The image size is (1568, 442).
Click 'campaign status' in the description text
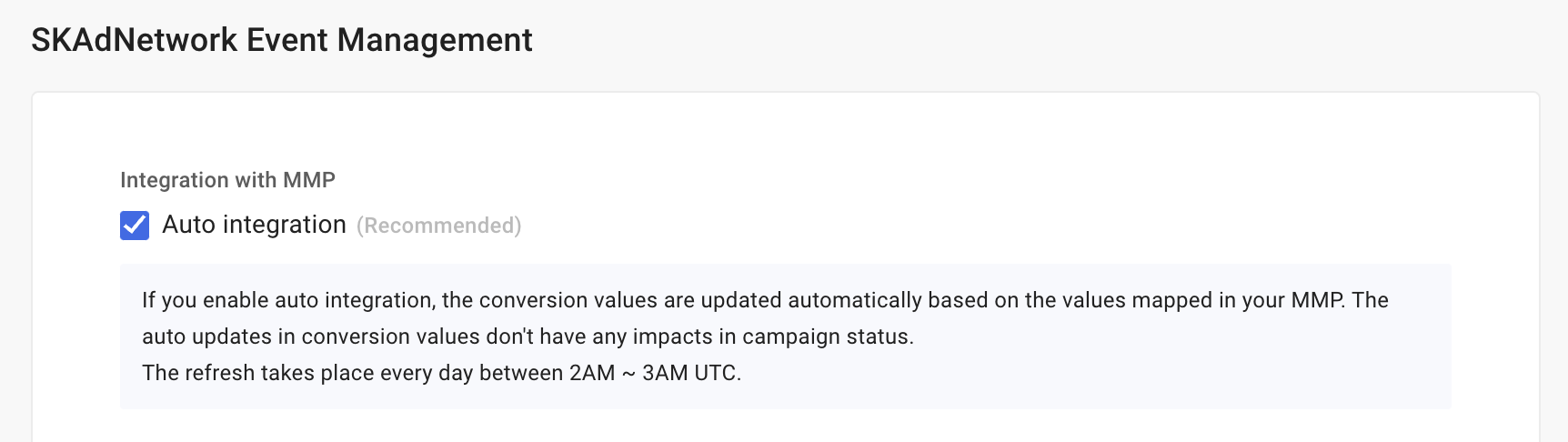point(826,337)
